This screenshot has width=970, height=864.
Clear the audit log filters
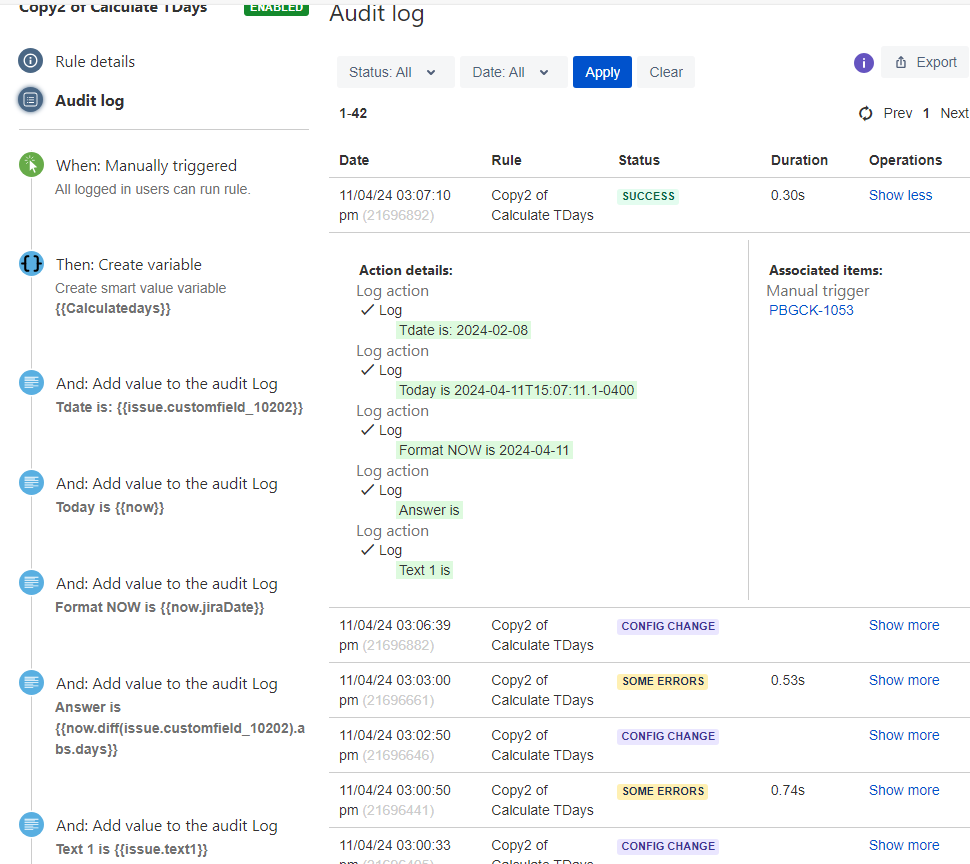tap(666, 72)
